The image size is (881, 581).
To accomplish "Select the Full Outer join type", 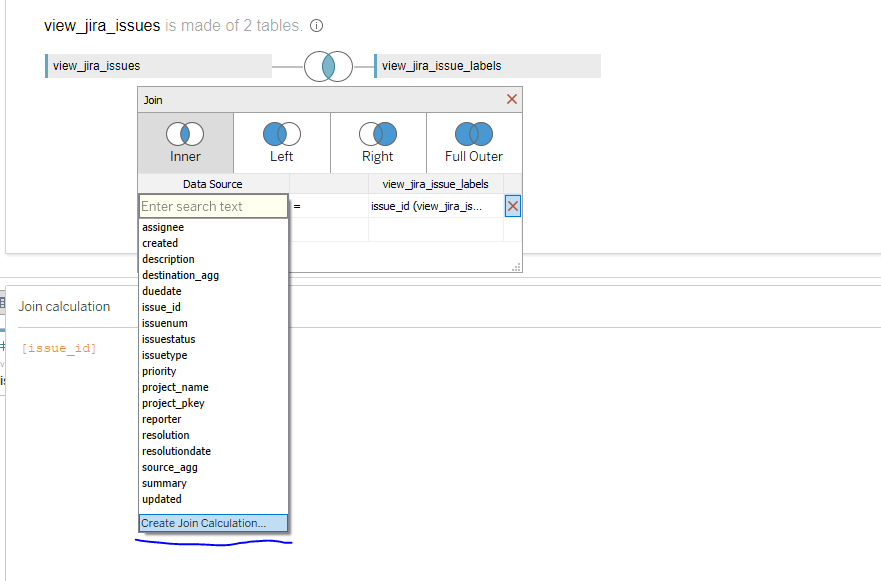I will (474, 143).
